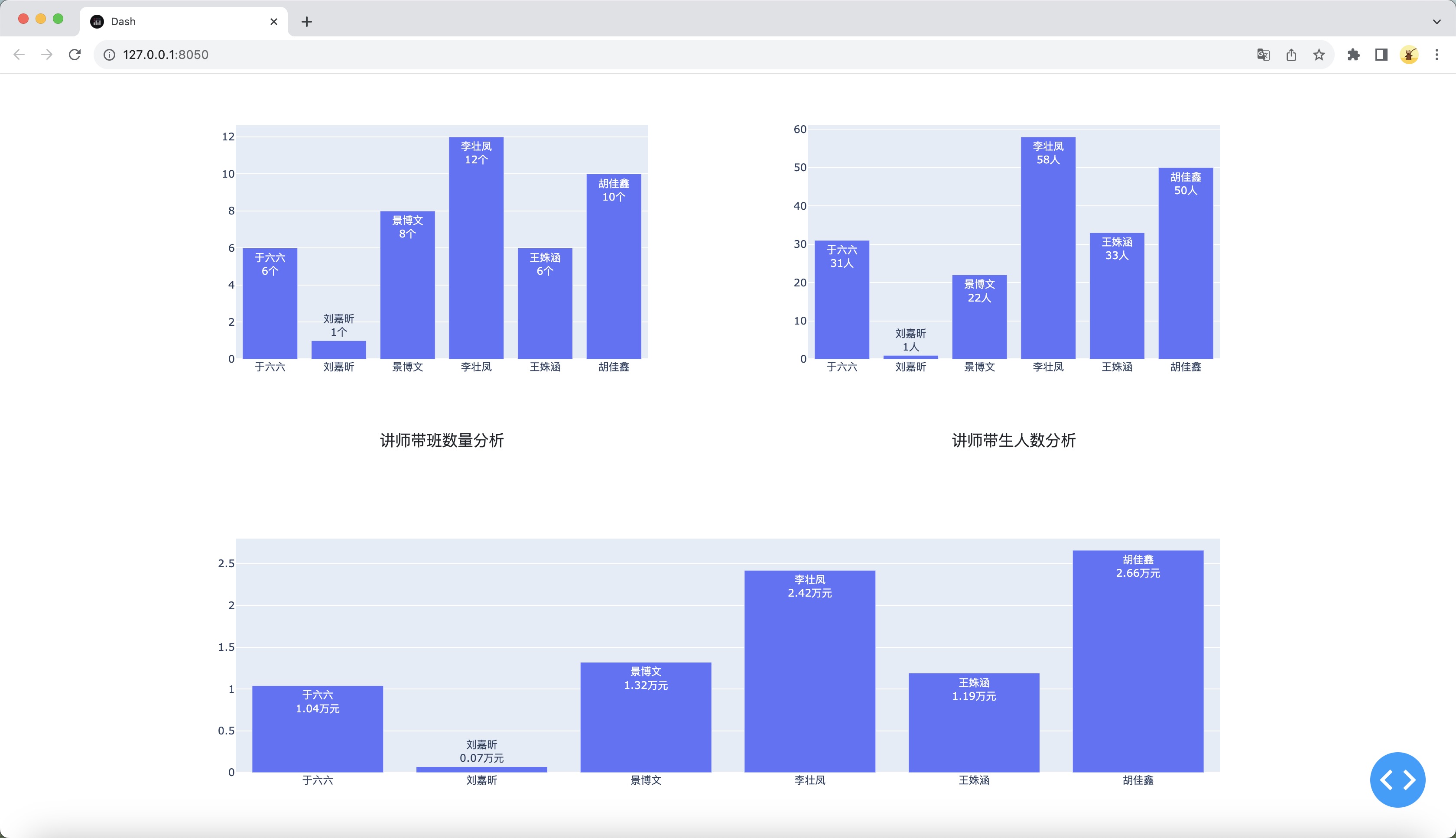Click x-axis label 胡佳鑫 in bottom chart

click(x=1138, y=780)
